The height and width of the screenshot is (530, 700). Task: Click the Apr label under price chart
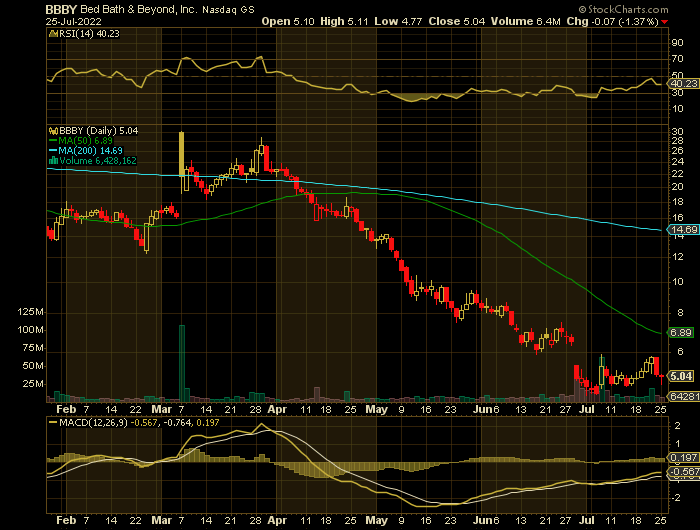[x=277, y=409]
